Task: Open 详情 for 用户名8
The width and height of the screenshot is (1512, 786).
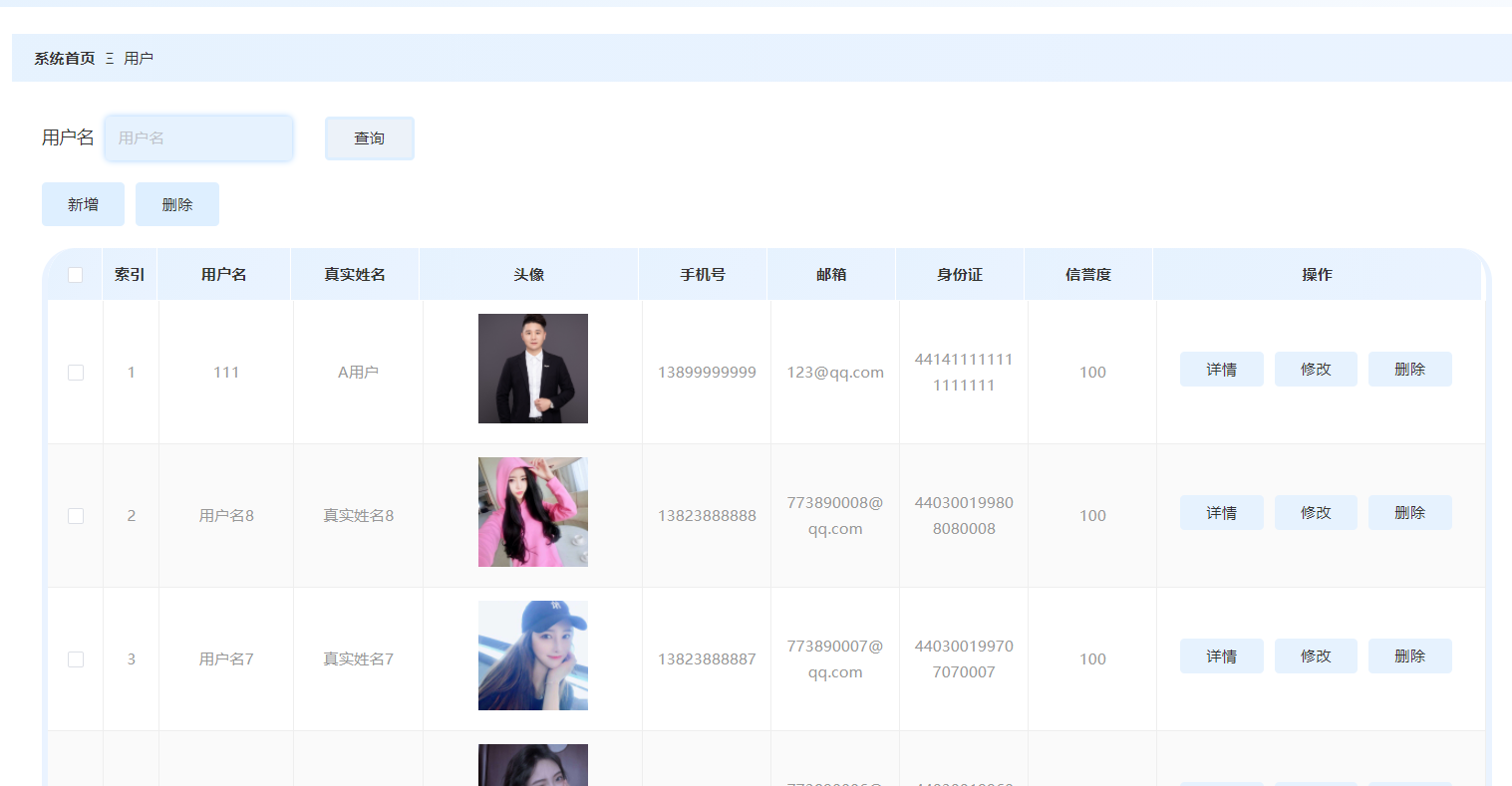Action: [x=1222, y=513]
